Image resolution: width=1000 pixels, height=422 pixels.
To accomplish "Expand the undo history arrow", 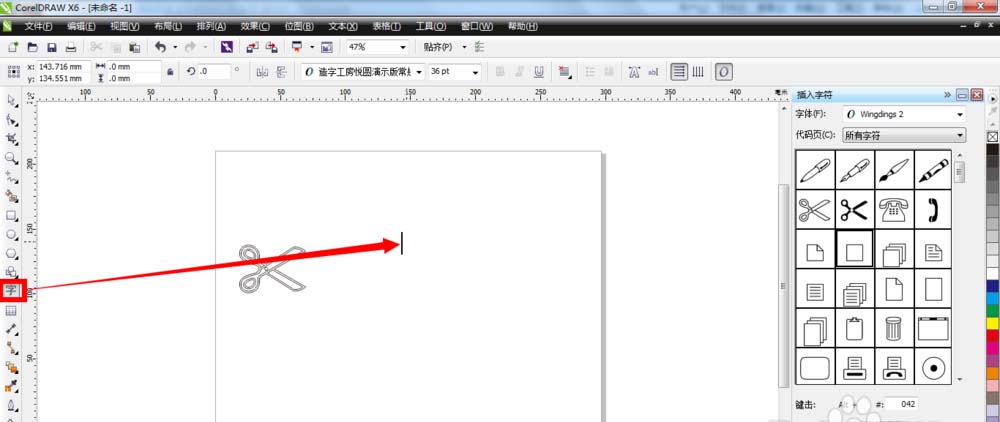I will coord(175,47).
